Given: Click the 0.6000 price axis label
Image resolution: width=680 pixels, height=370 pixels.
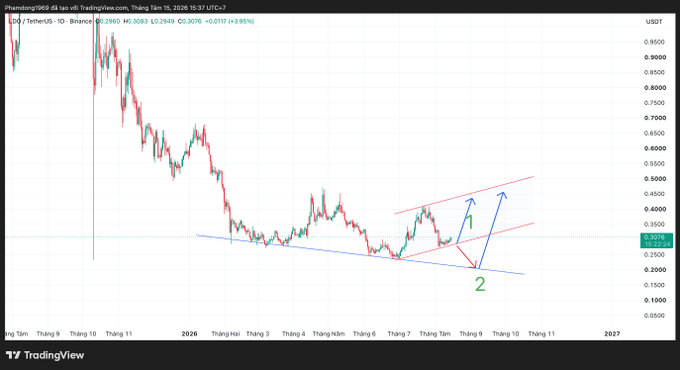Looking at the screenshot, I should pyautogui.click(x=654, y=148).
